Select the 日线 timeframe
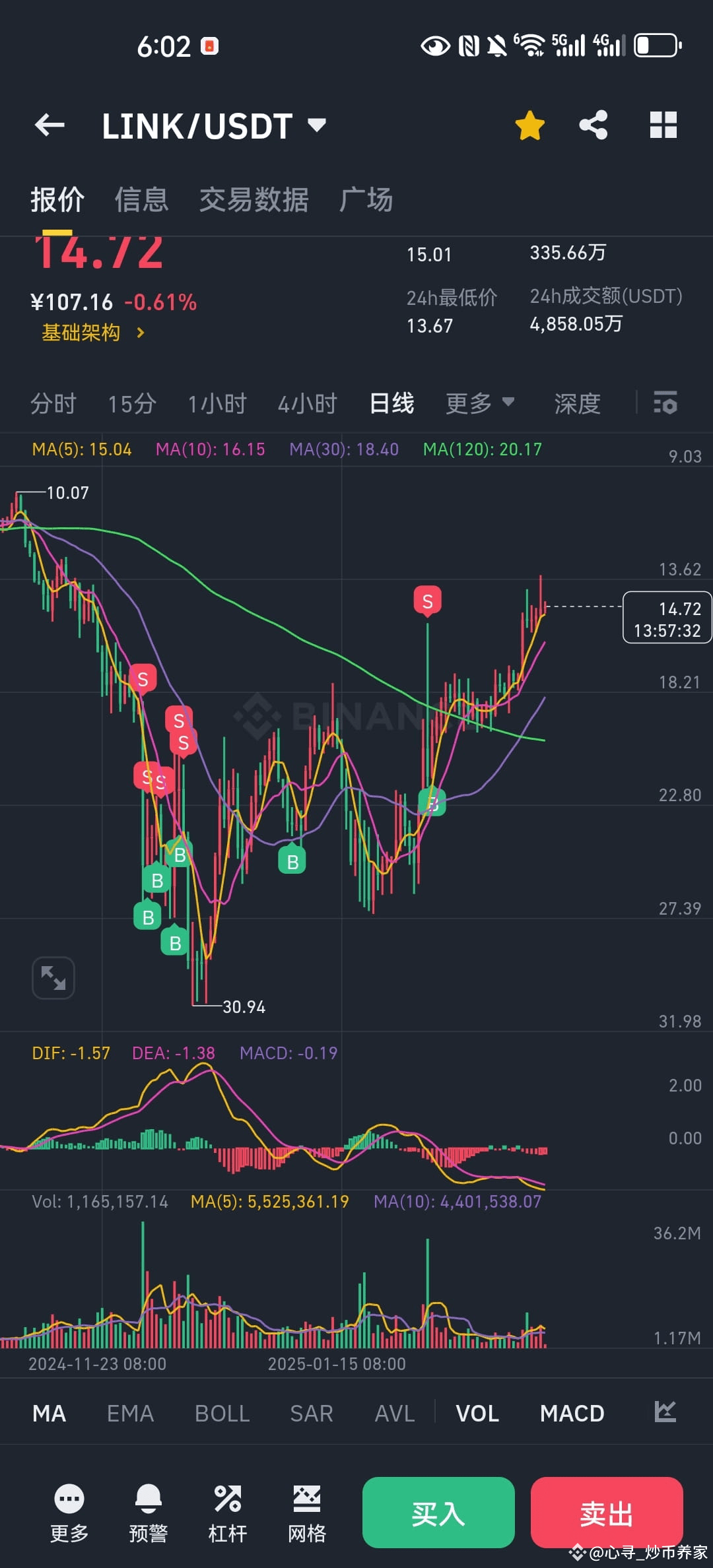The height and width of the screenshot is (1568, 713). tap(392, 403)
